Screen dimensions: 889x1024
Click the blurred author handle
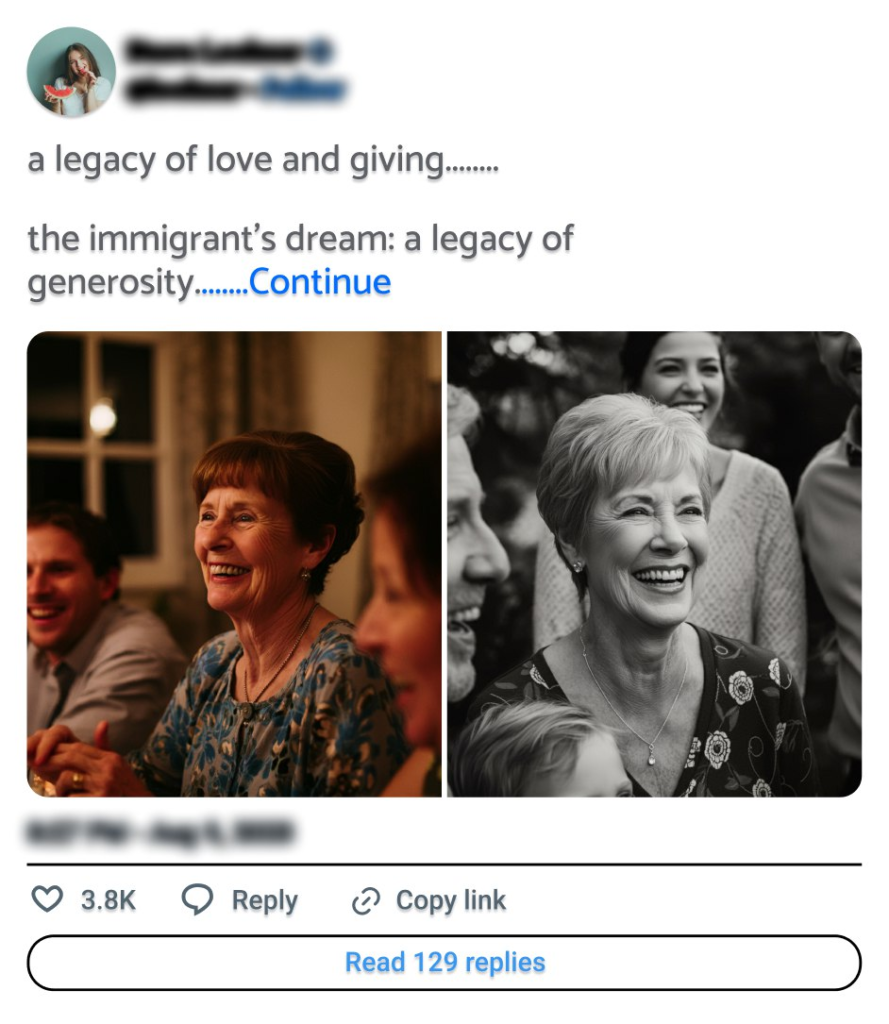tap(185, 91)
